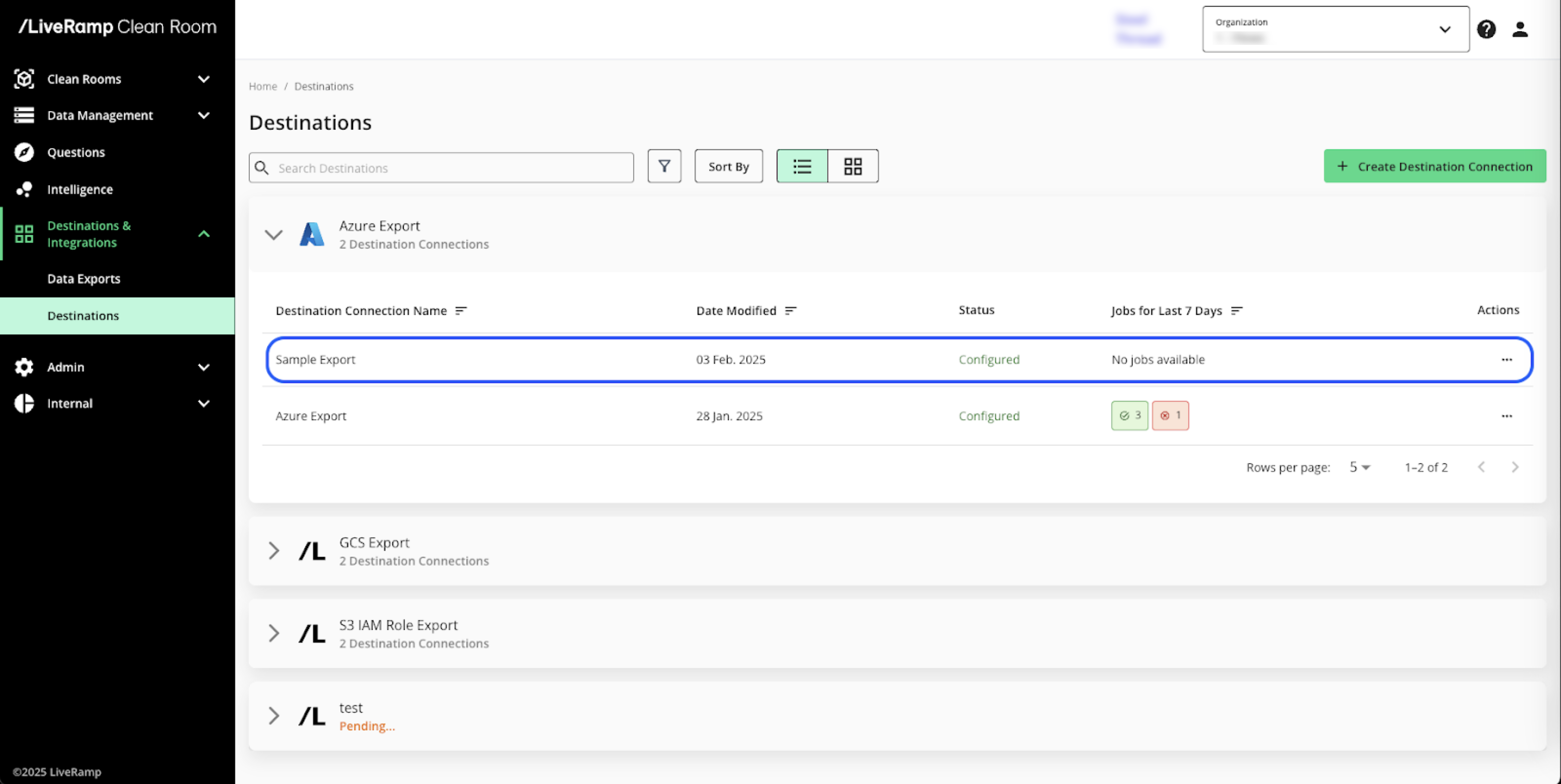
Task: Open the help question mark icon
Action: point(1486,29)
